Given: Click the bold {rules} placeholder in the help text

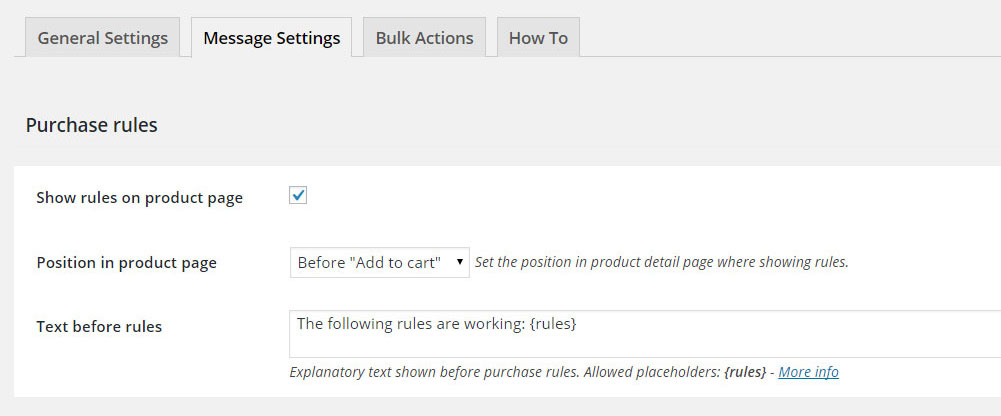Looking at the screenshot, I should click(x=743, y=372).
